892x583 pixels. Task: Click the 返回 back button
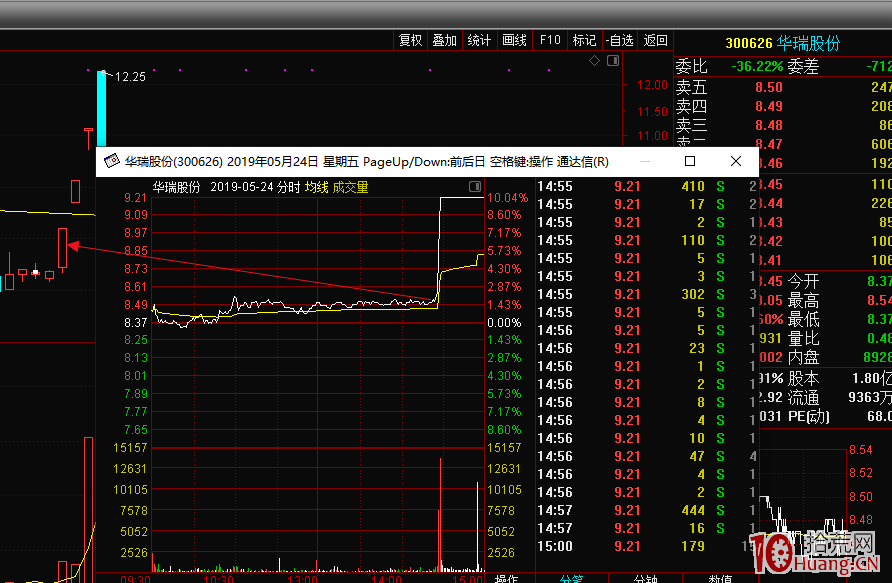pyautogui.click(x=655, y=40)
